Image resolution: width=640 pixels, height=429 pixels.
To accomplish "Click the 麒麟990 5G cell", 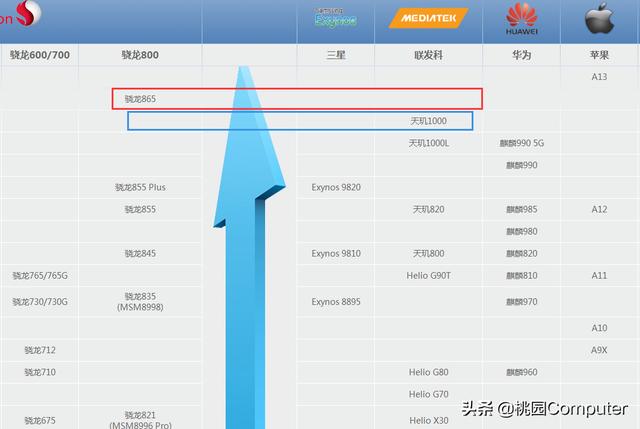I will tap(522, 143).
